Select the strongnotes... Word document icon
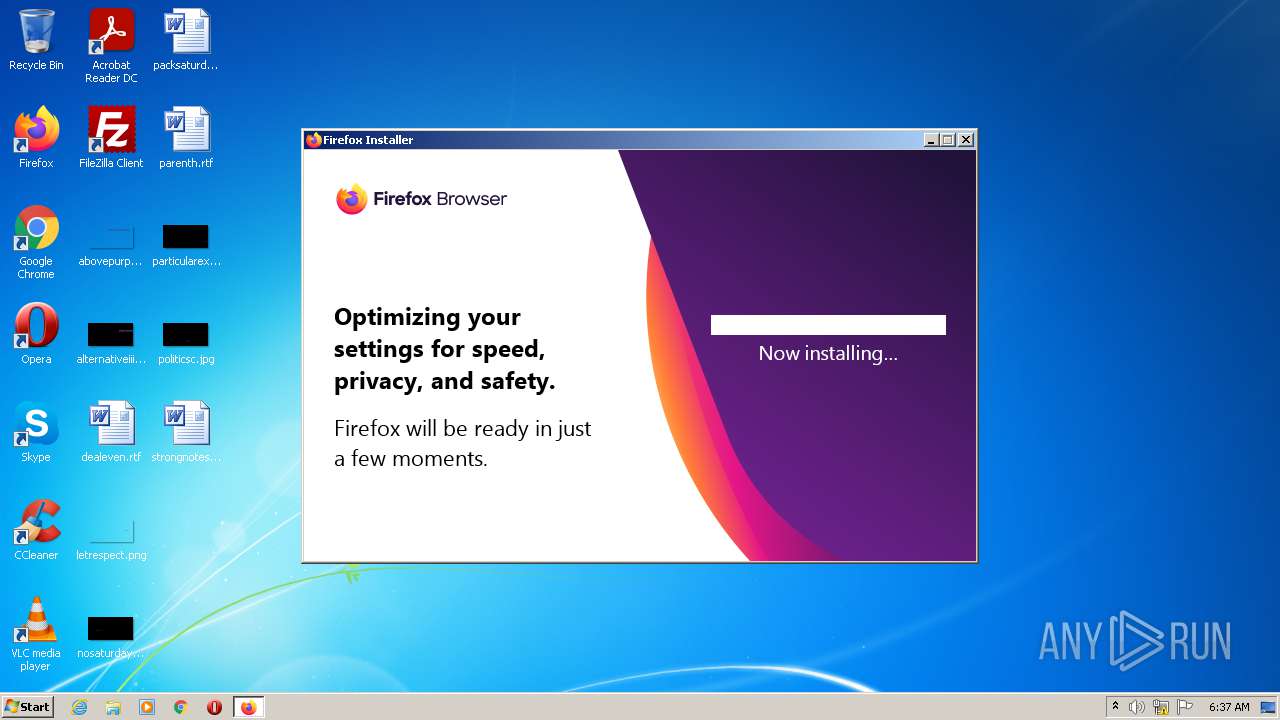 (186, 432)
